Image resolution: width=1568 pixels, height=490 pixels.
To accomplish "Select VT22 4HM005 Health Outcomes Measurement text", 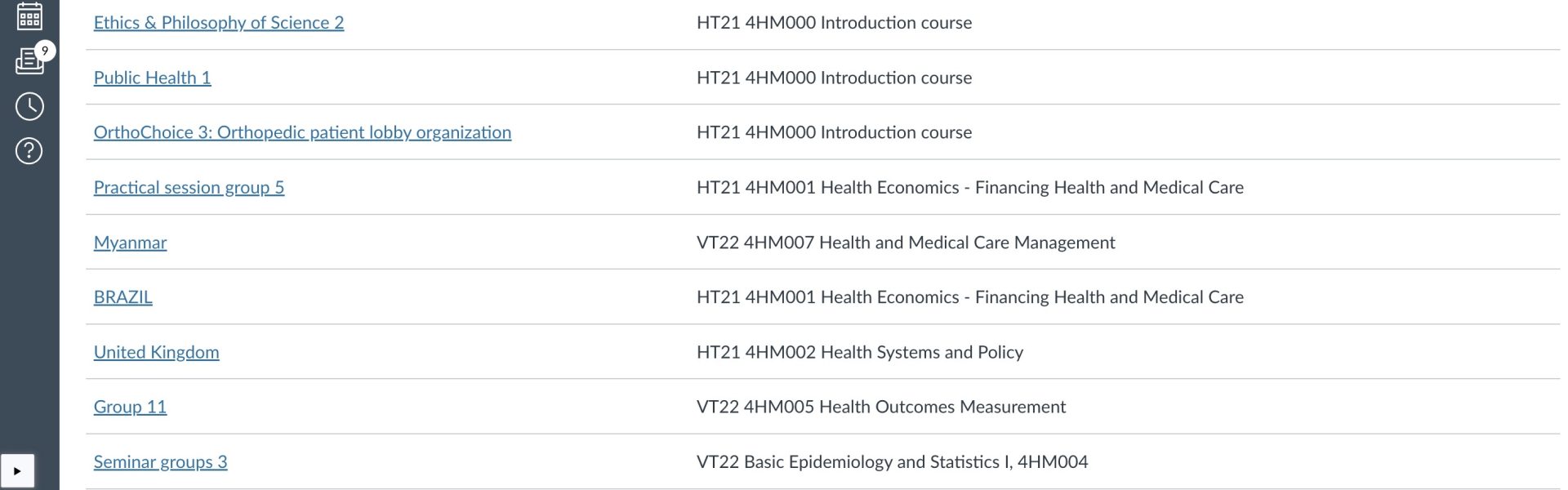I will [x=881, y=407].
